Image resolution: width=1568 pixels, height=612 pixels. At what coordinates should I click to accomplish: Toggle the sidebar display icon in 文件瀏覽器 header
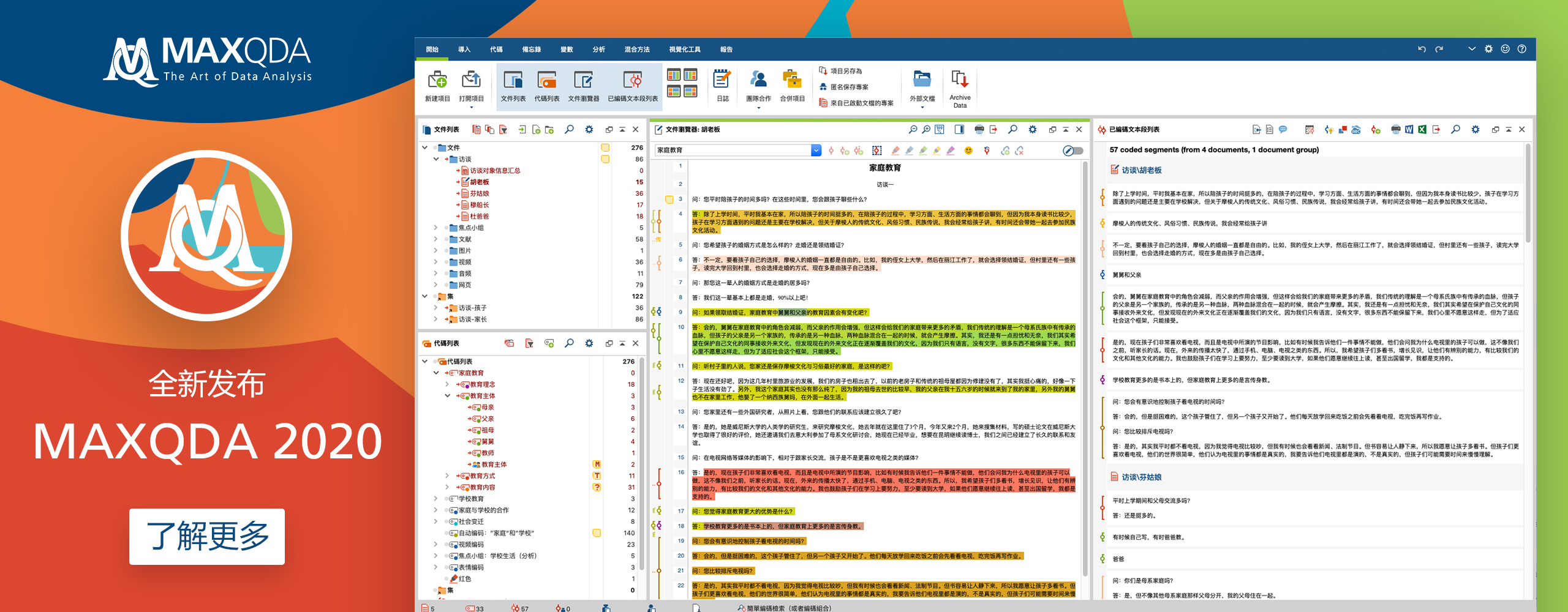(x=959, y=130)
